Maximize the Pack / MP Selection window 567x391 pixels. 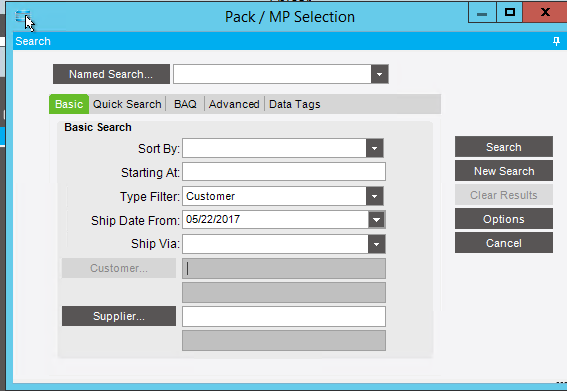(x=510, y=13)
